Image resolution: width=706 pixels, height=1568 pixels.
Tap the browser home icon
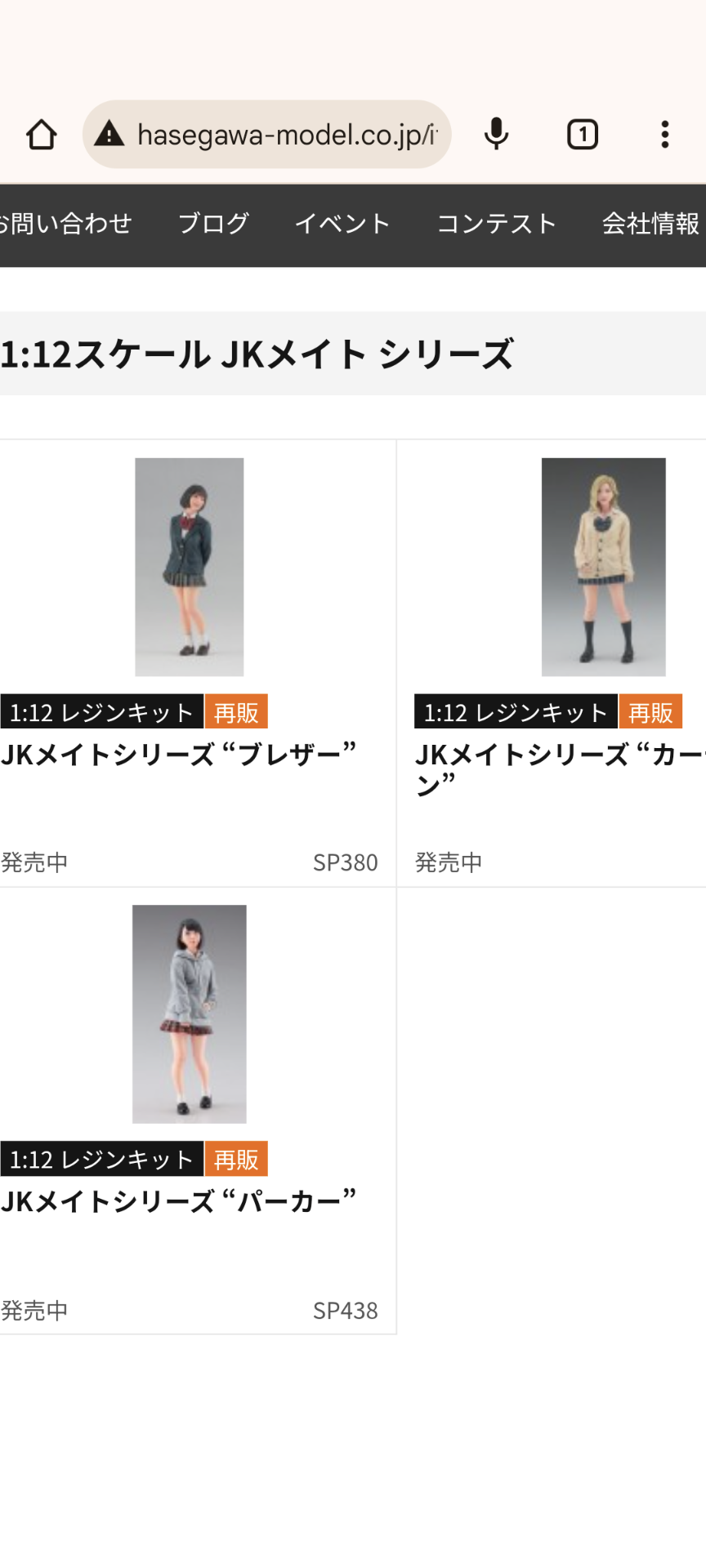click(41, 135)
